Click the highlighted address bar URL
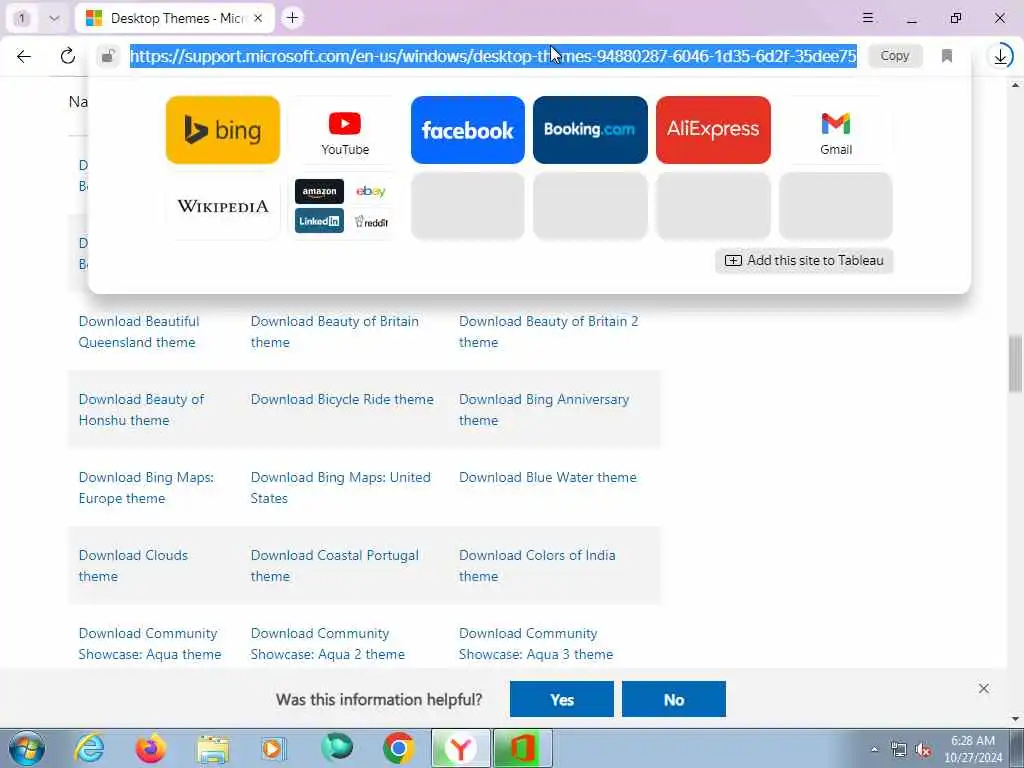 [x=493, y=56]
